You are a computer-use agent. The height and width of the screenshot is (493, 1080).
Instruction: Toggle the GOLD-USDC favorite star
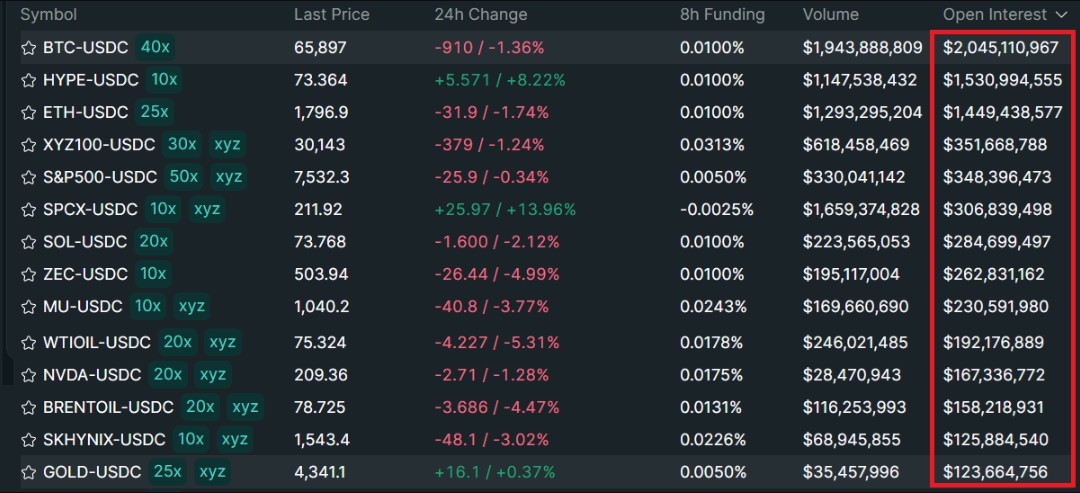tap(28, 472)
